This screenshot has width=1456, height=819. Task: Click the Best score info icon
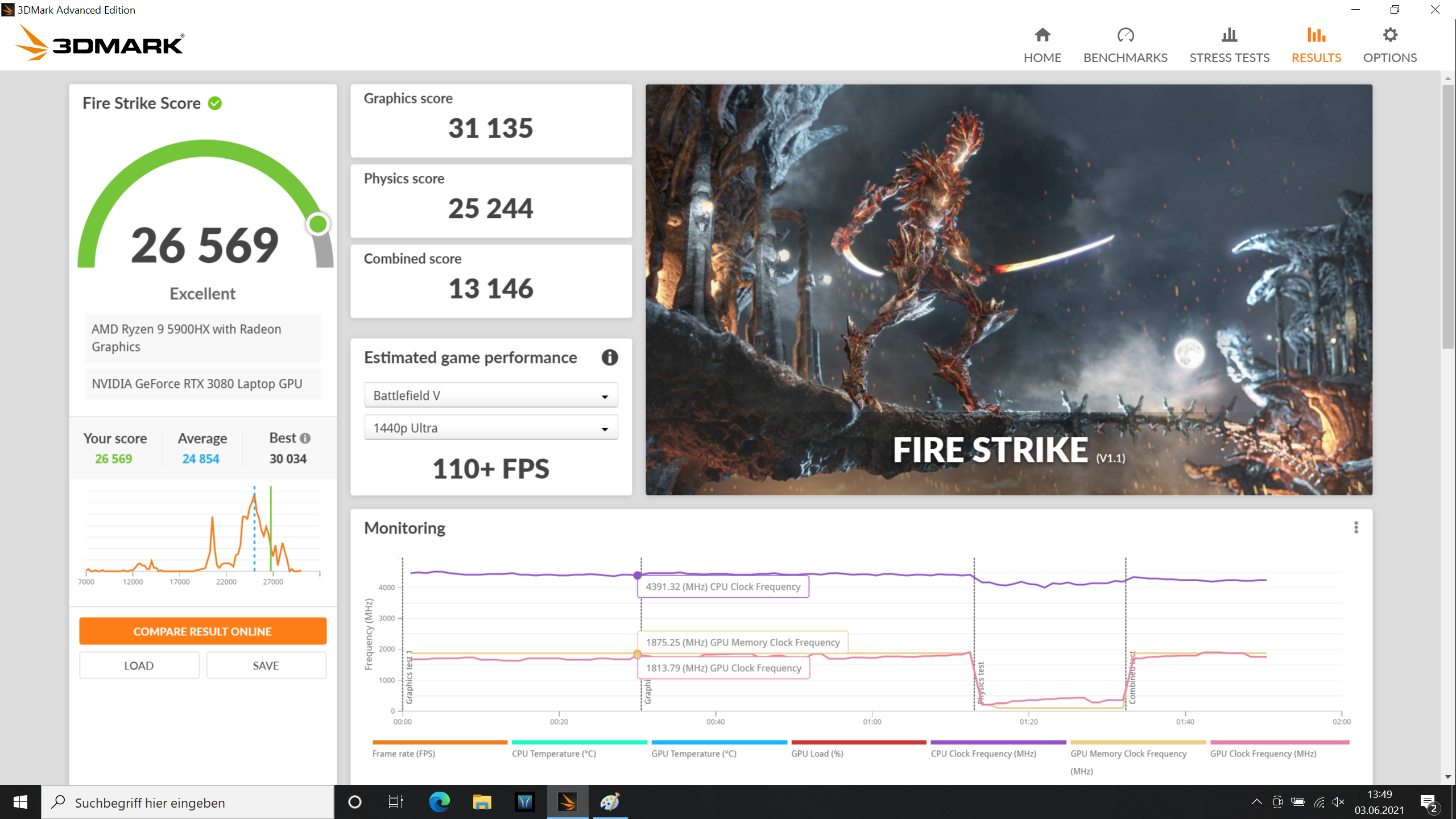tap(305, 438)
